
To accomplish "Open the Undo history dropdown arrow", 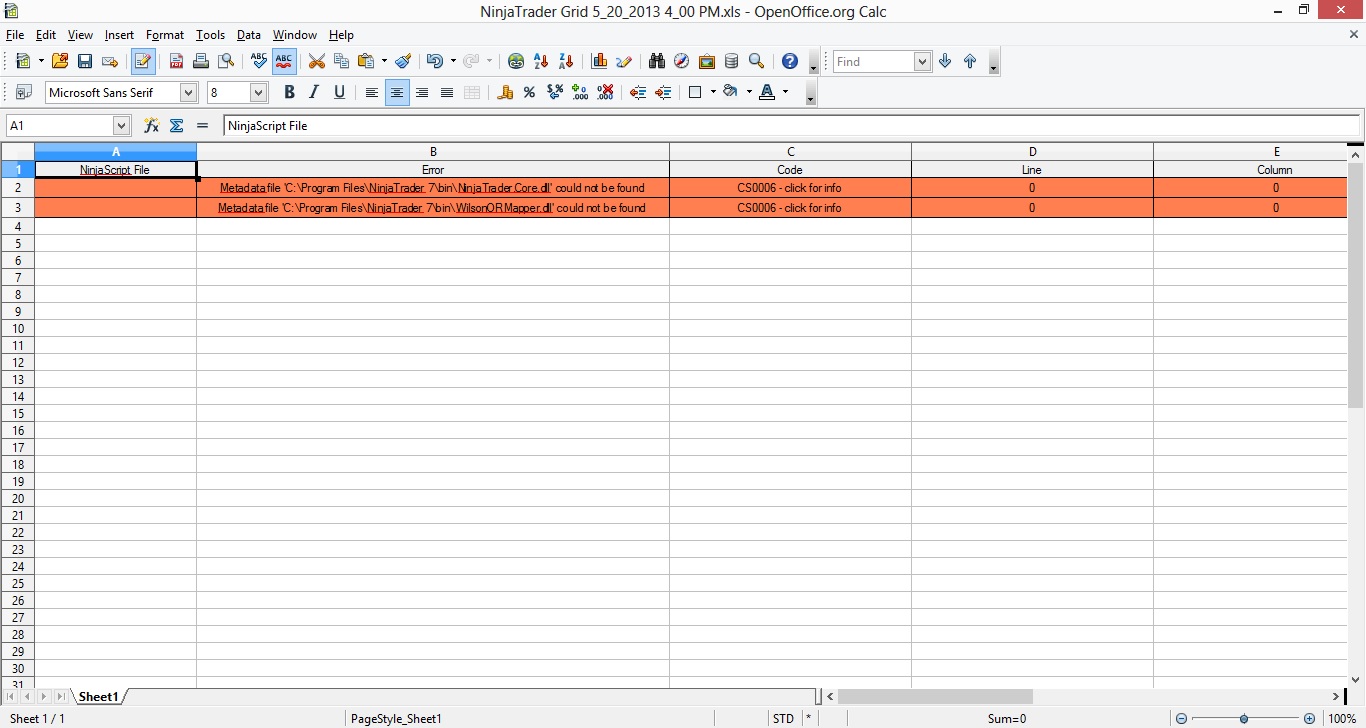I will pyautogui.click(x=453, y=61).
